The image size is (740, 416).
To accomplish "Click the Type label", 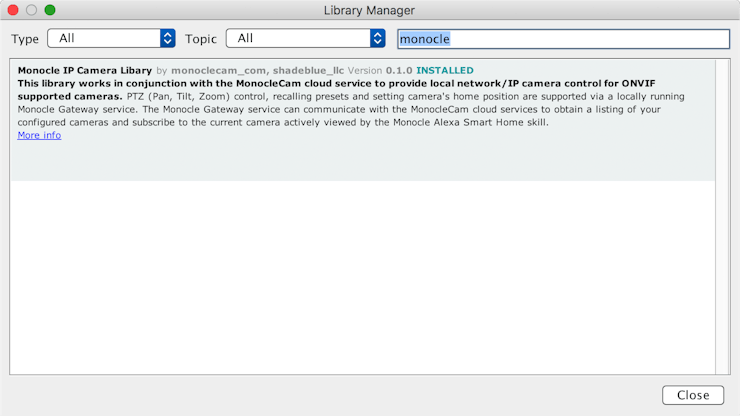I will [x=25, y=39].
